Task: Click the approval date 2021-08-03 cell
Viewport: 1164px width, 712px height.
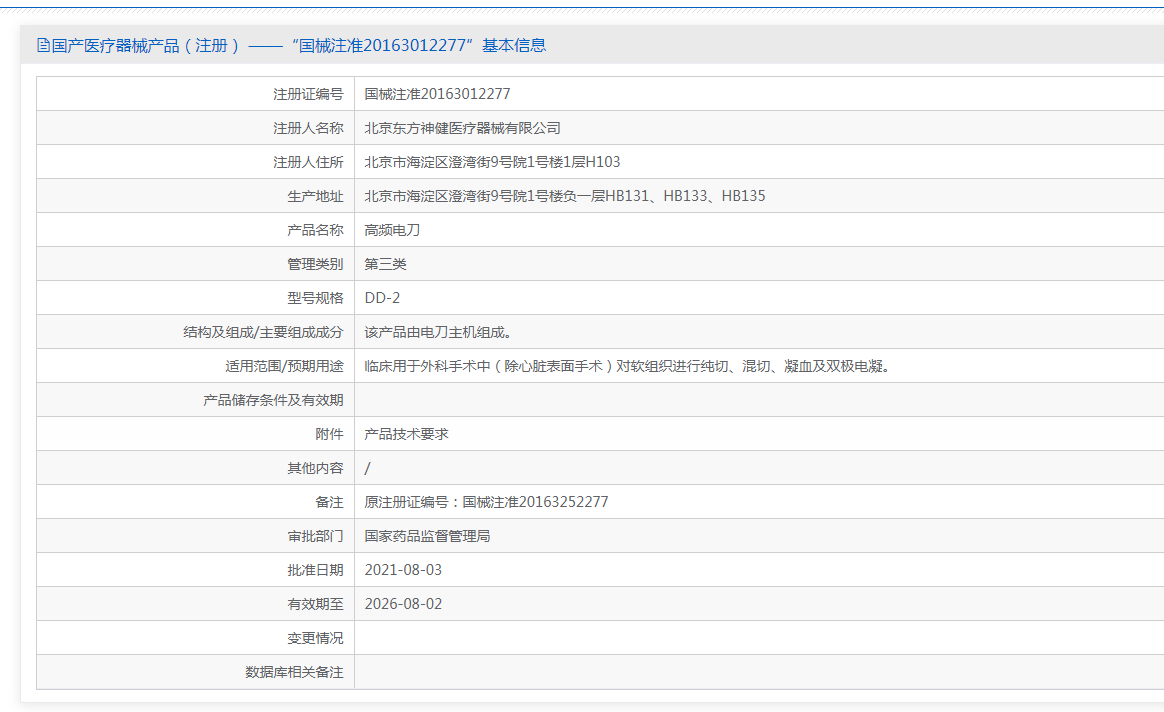Action: [x=406, y=569]
